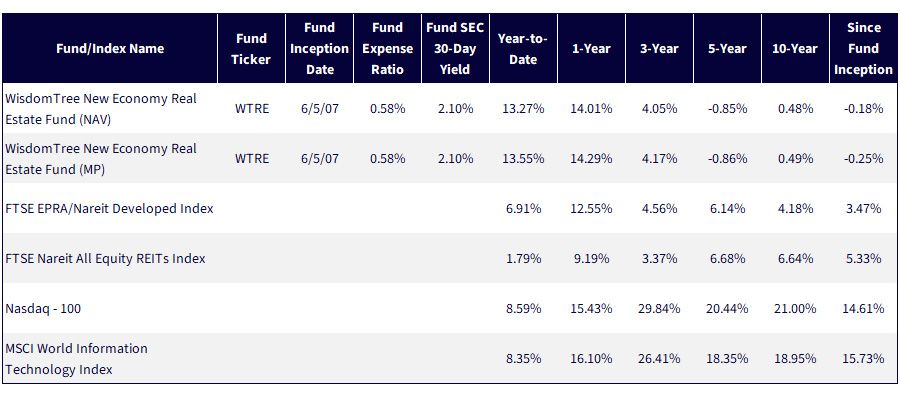
Task: Click the 13.55% Year-to-Date MP value
Action: 523,159
